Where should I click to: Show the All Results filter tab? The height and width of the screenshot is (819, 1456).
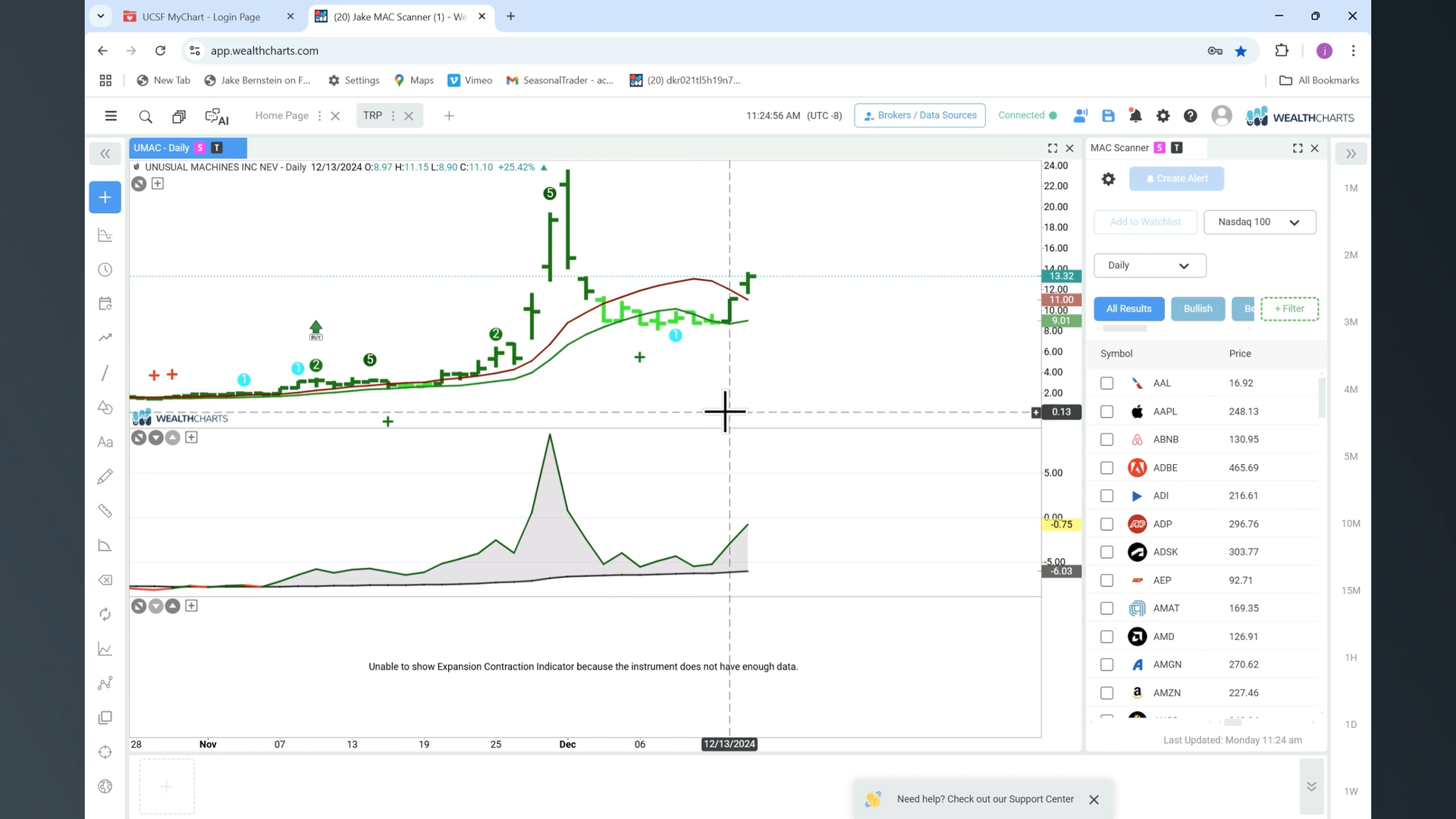click(x=1128, y=309)
